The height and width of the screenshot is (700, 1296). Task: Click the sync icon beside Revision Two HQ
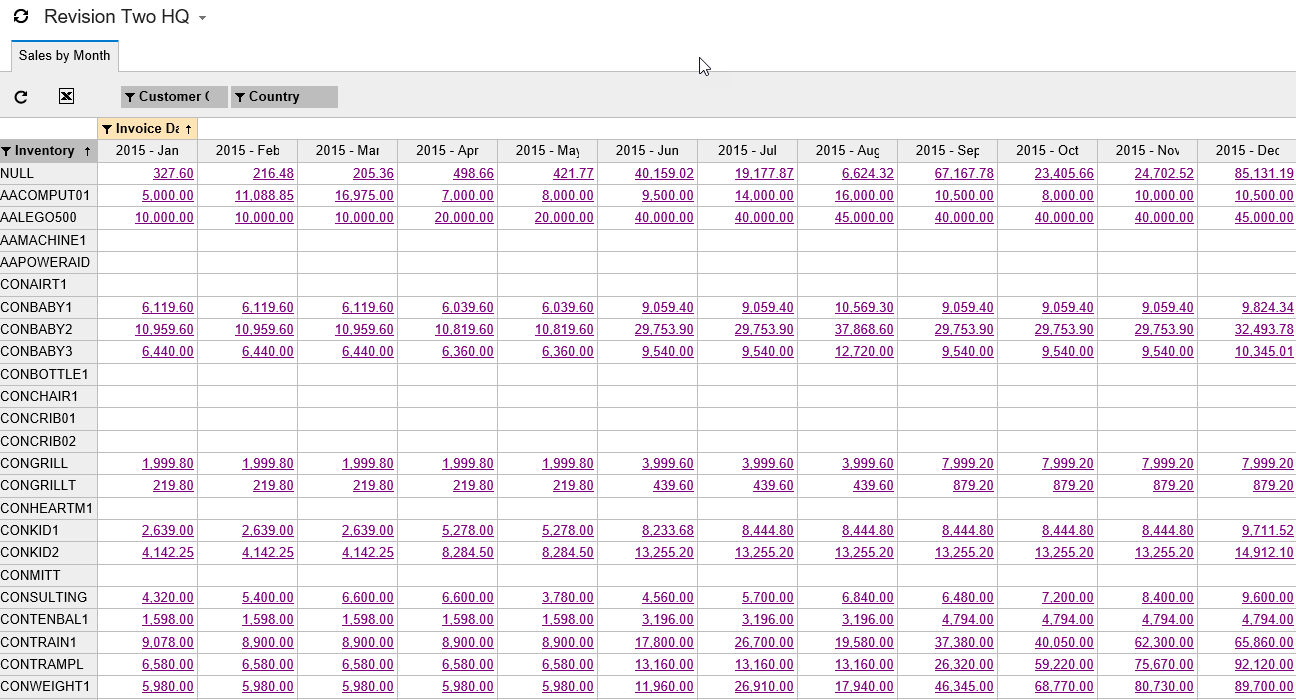click(20, 18)
